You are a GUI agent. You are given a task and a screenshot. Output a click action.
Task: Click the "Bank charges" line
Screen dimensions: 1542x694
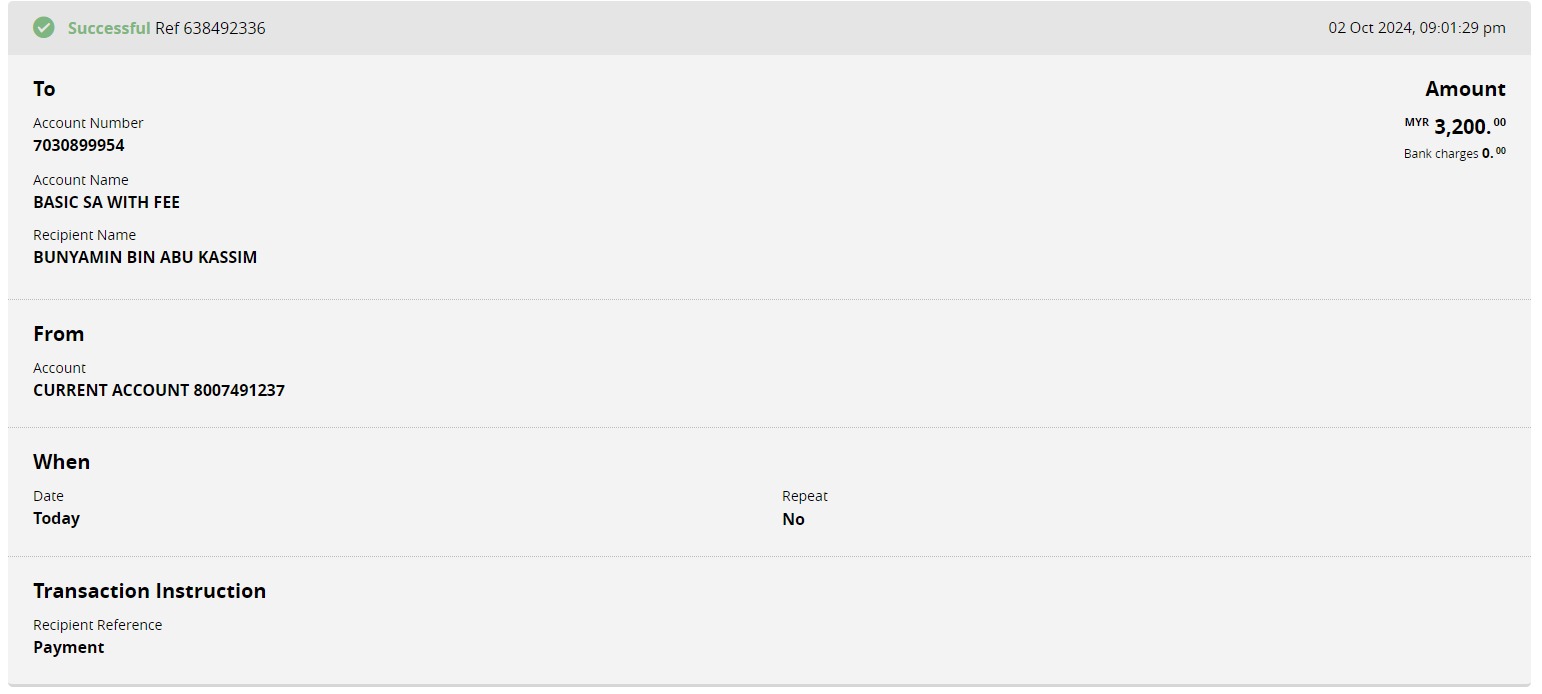1453,154
